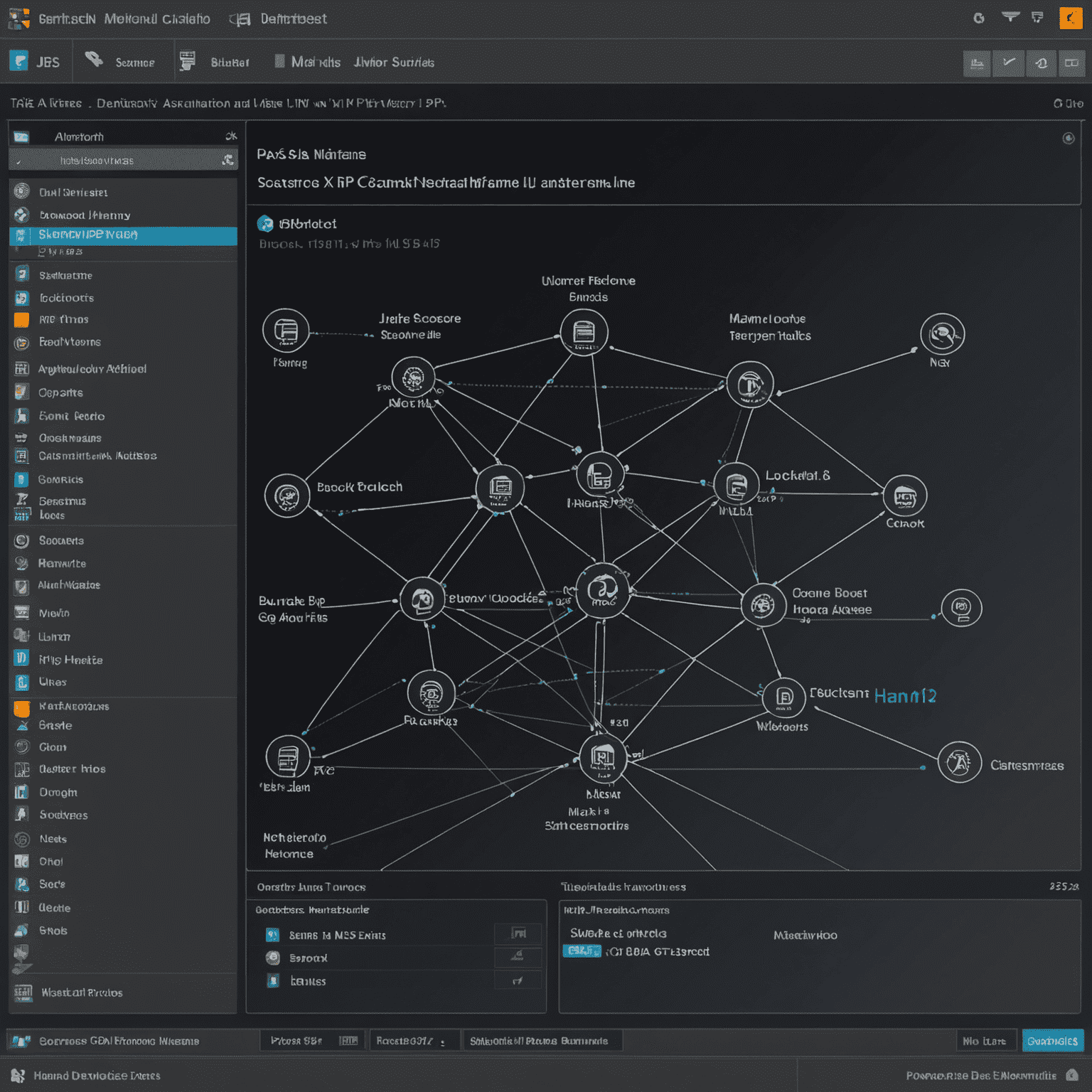Click the Oeotte item icon
The height and width of the screenshot is (1092, 1092).
pyautogui.click(x=22, y=907)
